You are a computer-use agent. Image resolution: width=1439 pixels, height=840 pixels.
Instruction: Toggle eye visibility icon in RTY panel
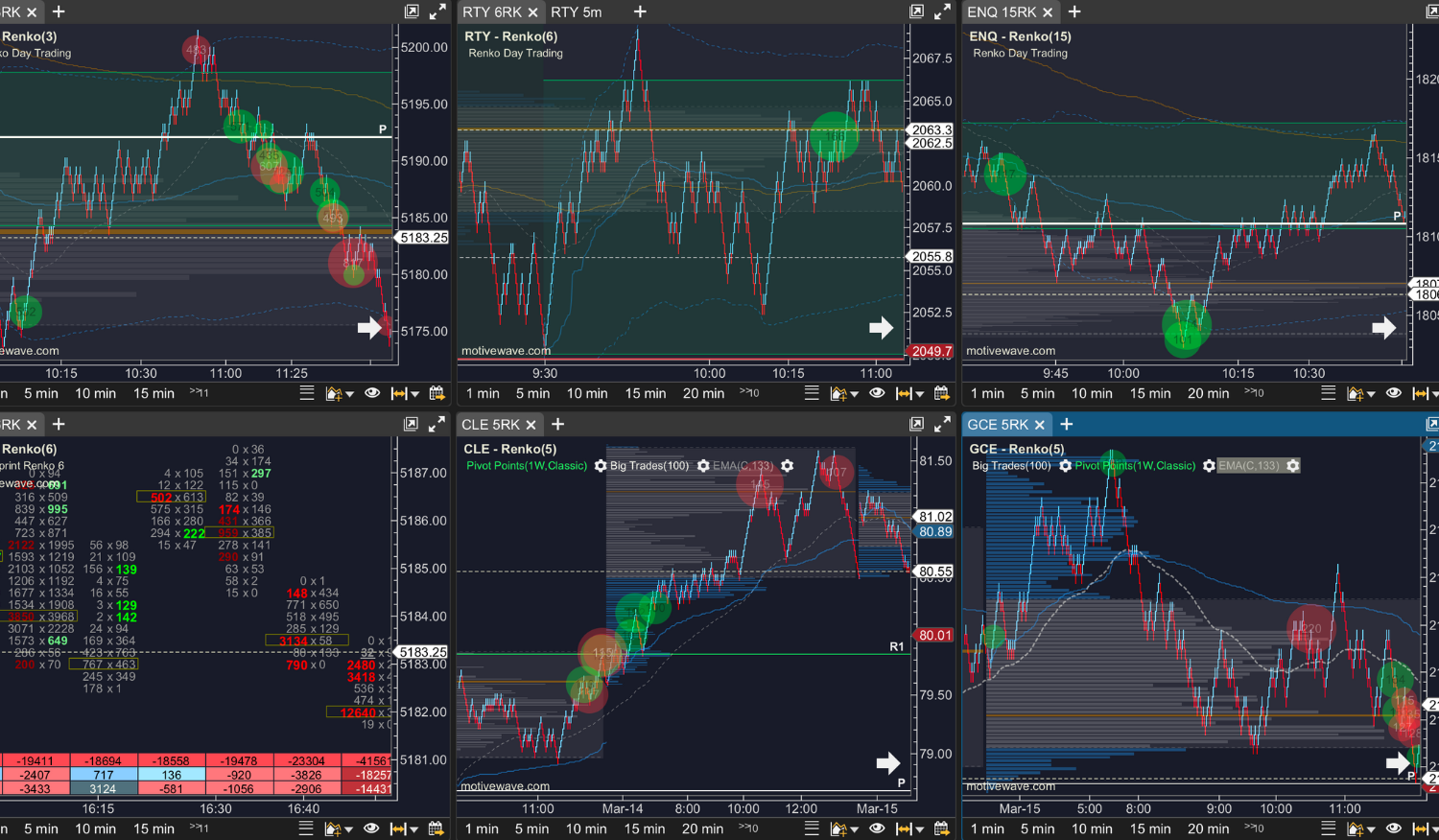point(877,393)
